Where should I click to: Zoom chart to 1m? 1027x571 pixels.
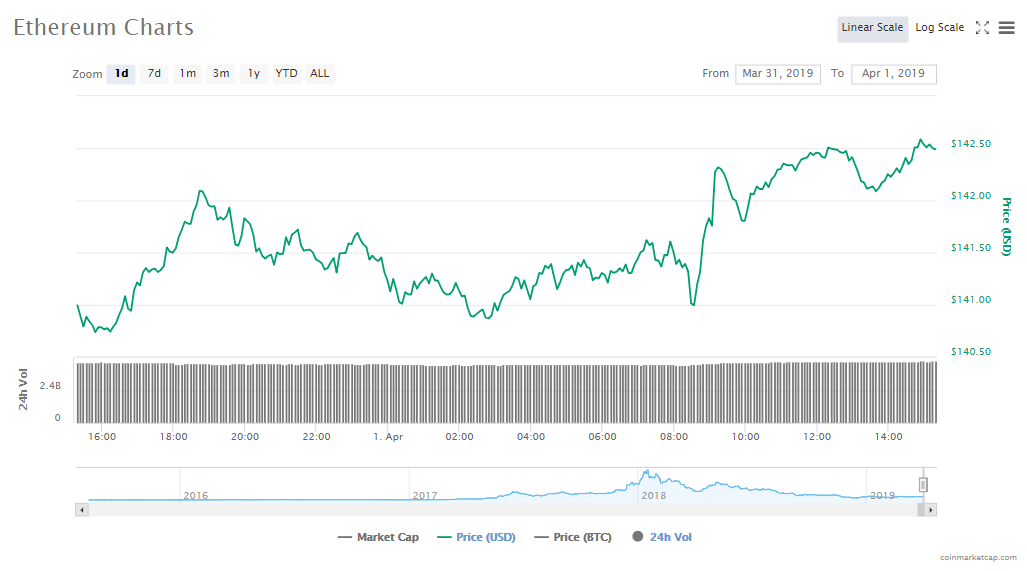click(188, 73)
